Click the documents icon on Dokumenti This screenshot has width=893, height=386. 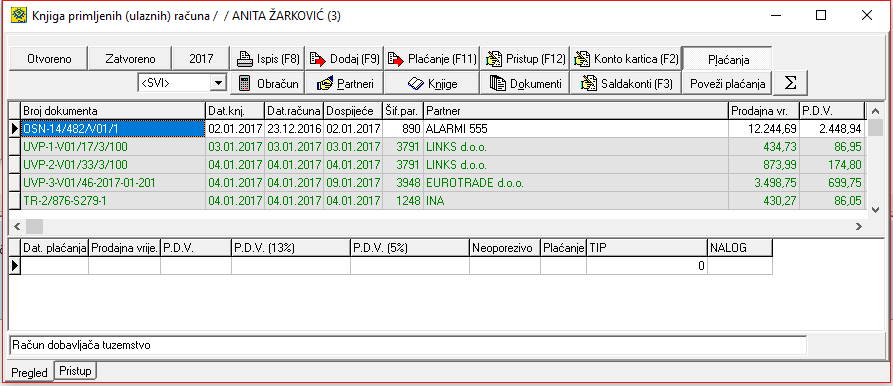point(498,83)
